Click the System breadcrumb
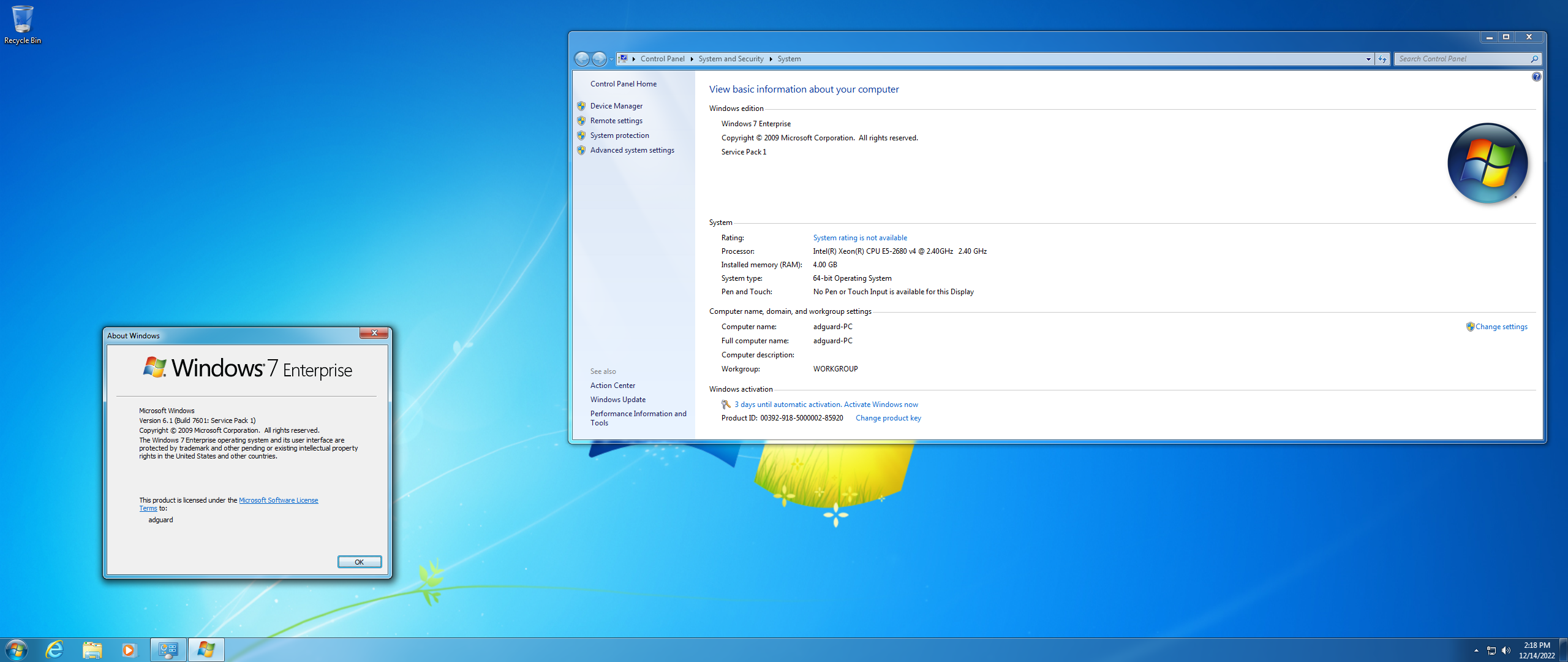Screen dimensions: 1568x662 [x=789, y=59]
